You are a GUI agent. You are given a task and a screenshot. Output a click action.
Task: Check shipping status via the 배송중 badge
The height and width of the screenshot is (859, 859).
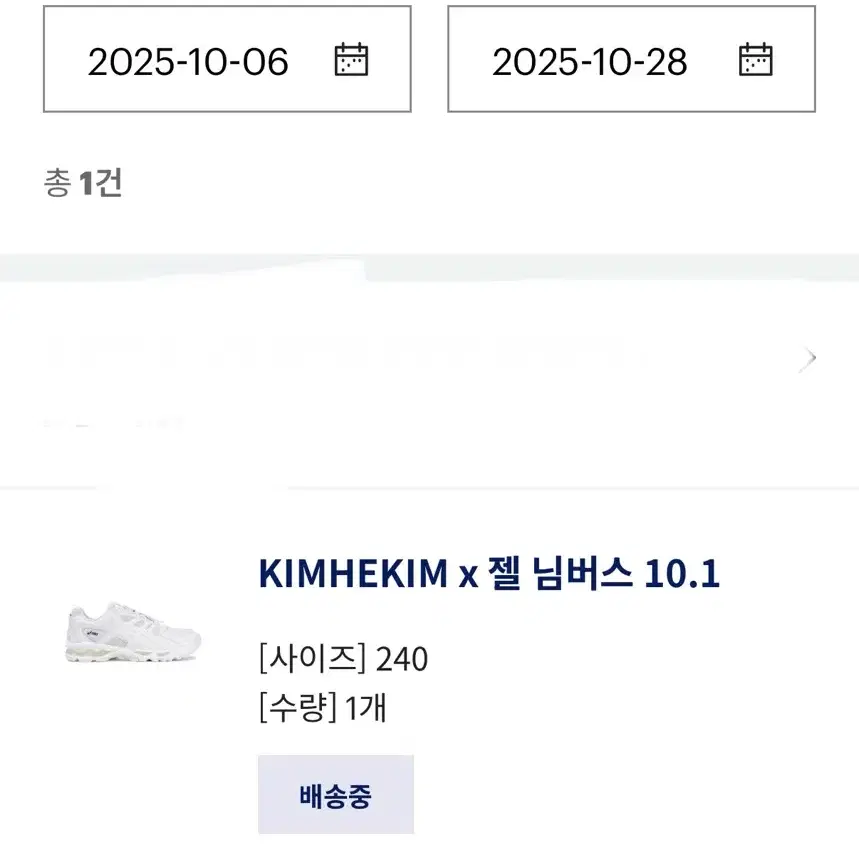coord(335,796)
